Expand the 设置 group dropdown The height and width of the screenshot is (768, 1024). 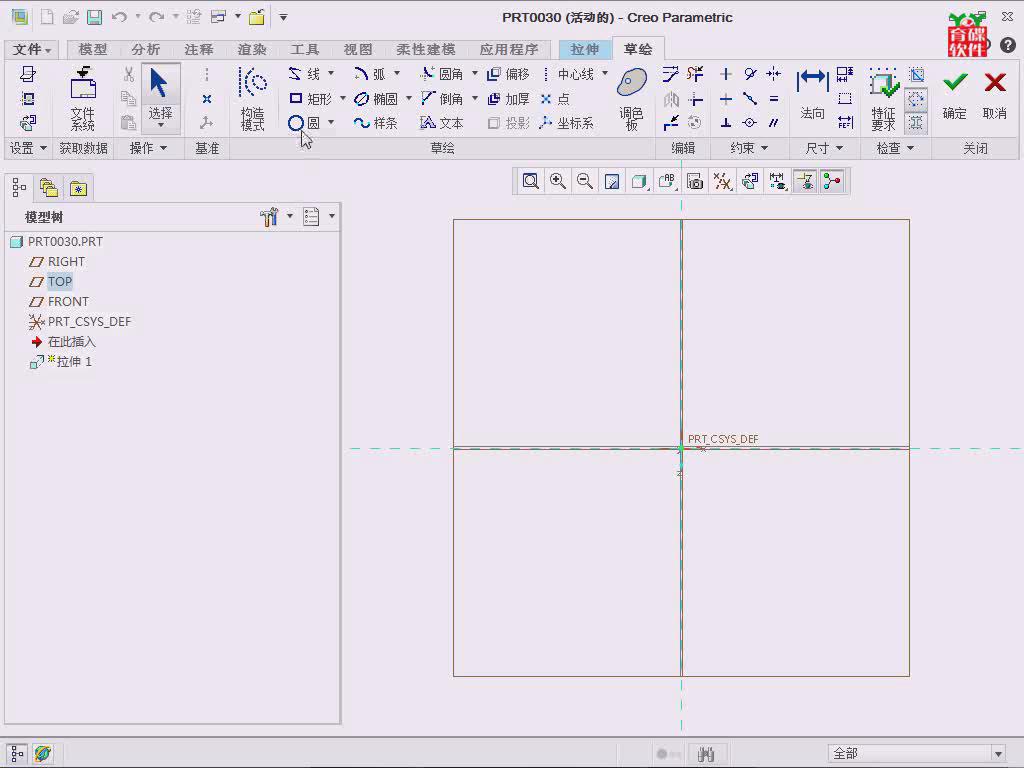tap(28, 148)
